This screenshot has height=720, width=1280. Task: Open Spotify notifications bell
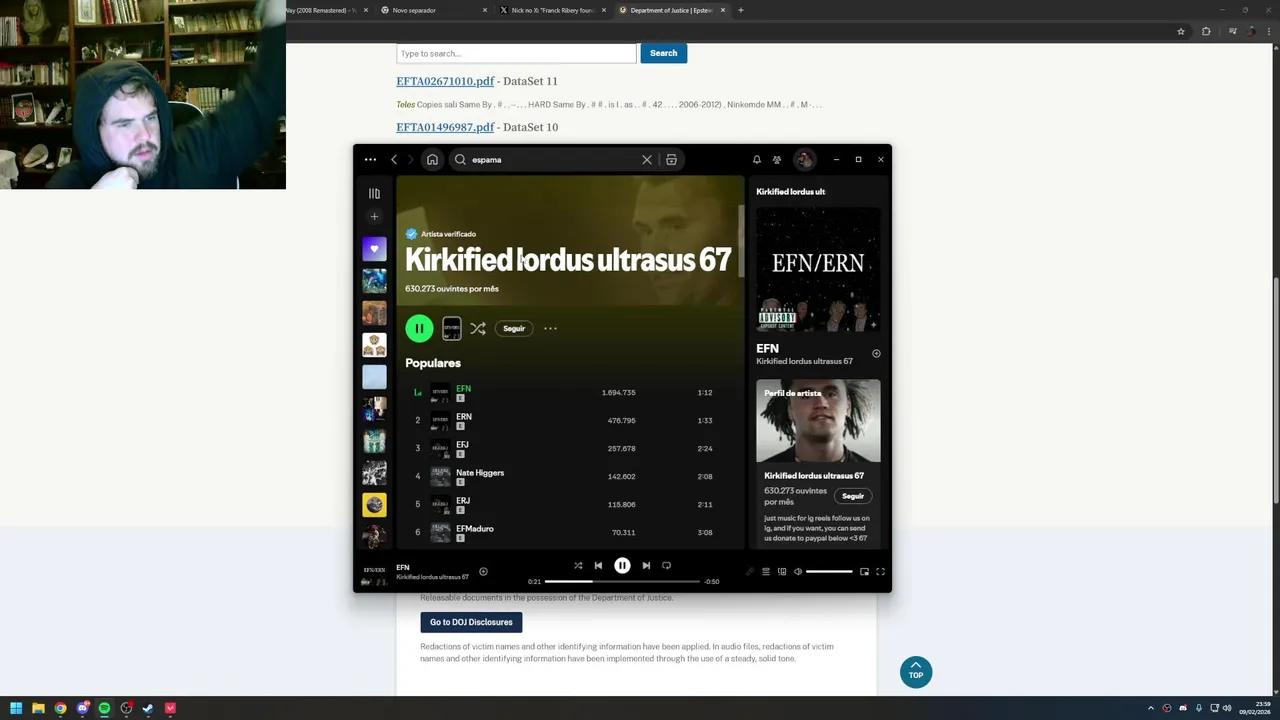click(757, 160)
